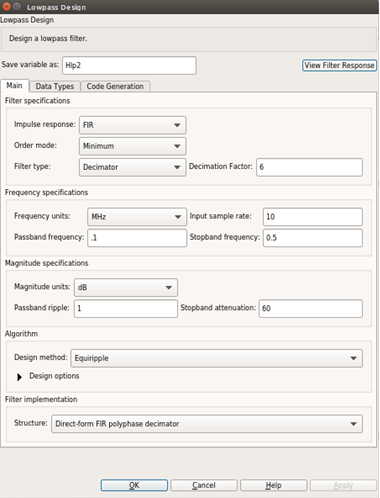
Task: Open the Impulse response dropdown
Action: tap(132, 125)
